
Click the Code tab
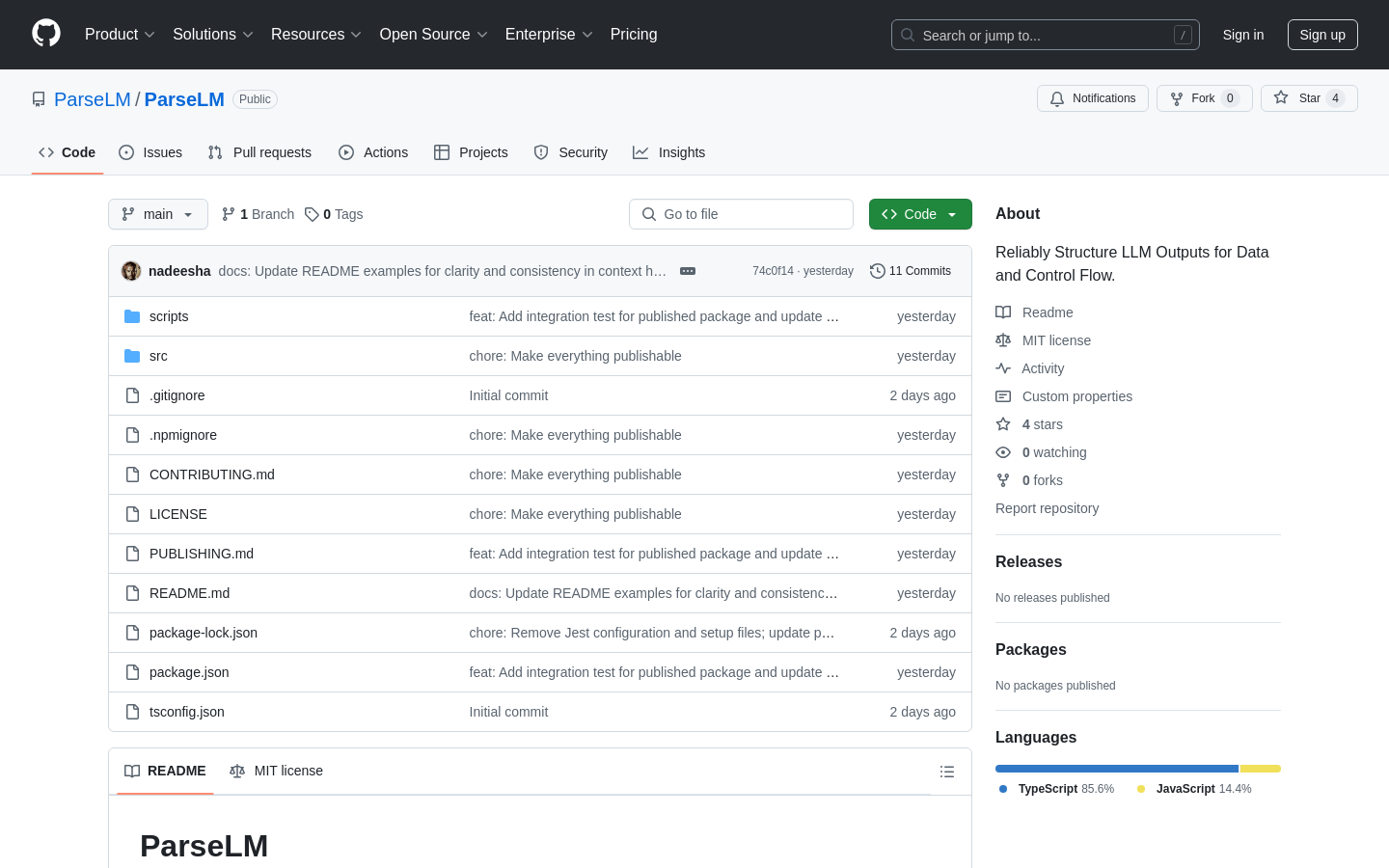tap(68, 152)
